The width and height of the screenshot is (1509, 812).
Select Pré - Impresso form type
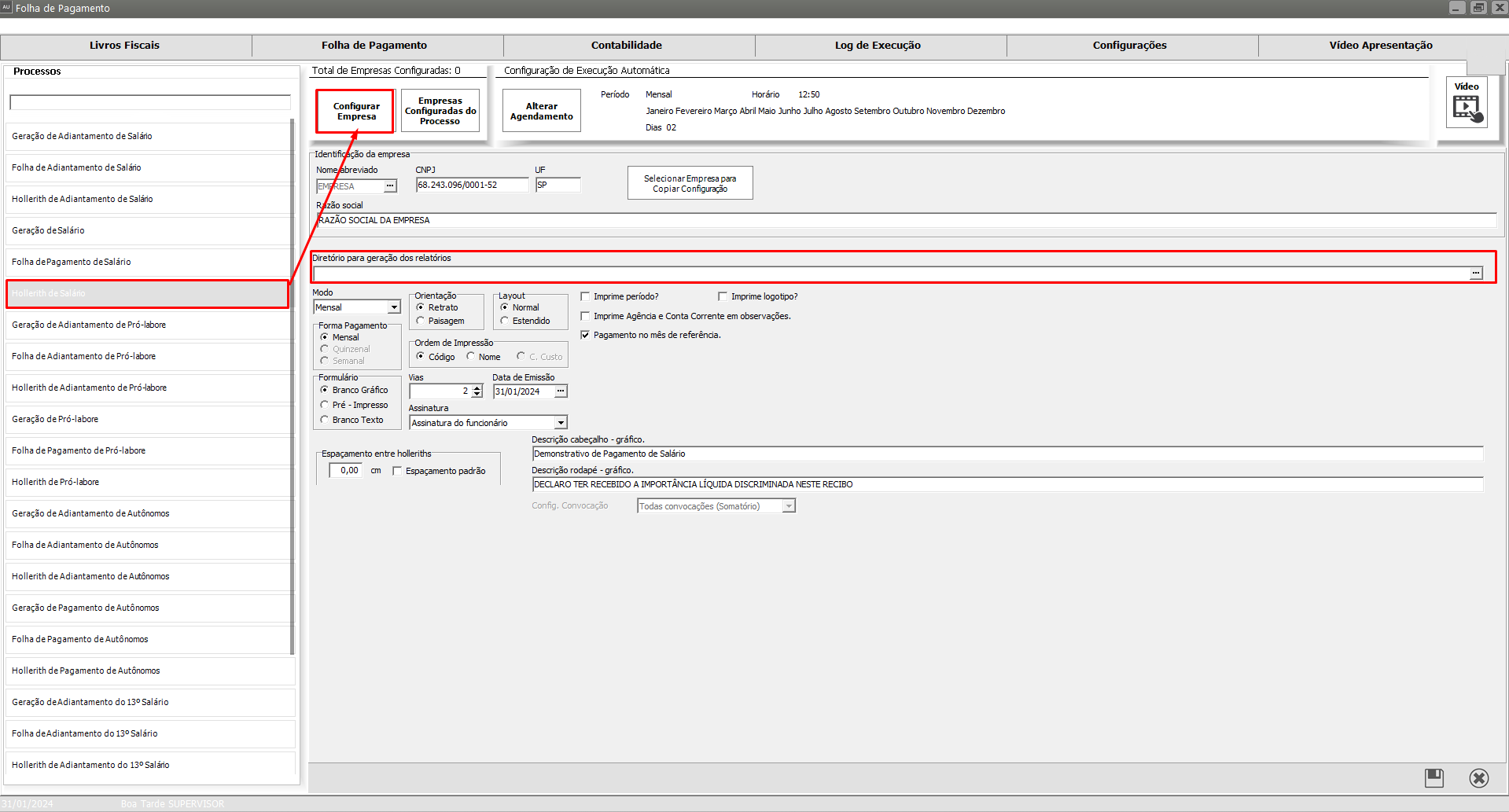[x=324, y=405]
